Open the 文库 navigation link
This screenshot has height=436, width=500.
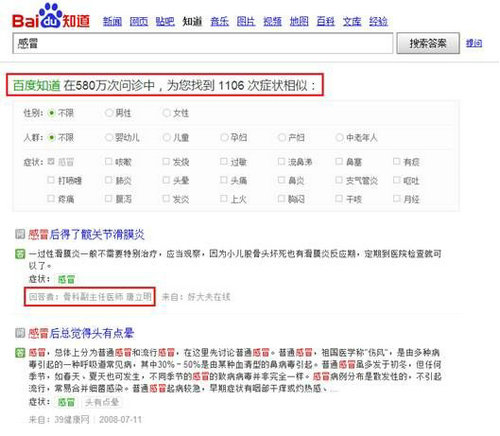[x=352, y=22]
